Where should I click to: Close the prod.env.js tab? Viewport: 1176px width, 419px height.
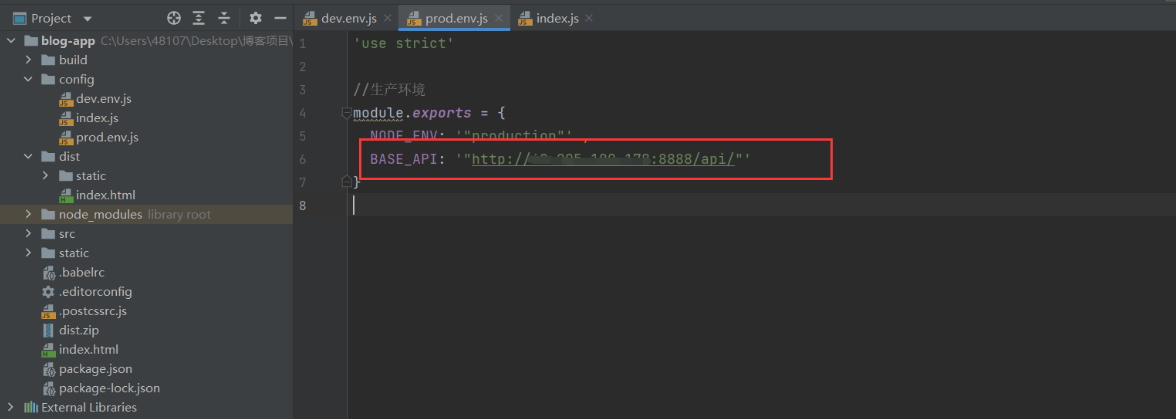click(x=499, y=18)
